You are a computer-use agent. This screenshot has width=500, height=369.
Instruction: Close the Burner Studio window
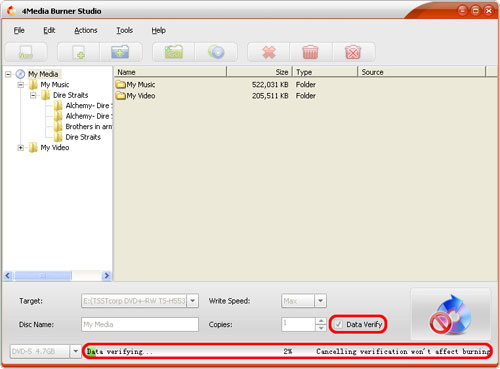489,11
